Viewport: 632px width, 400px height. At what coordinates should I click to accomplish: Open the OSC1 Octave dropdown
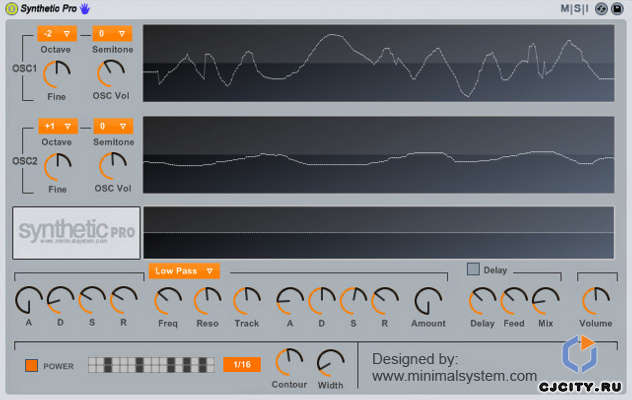tap(57, 33)
